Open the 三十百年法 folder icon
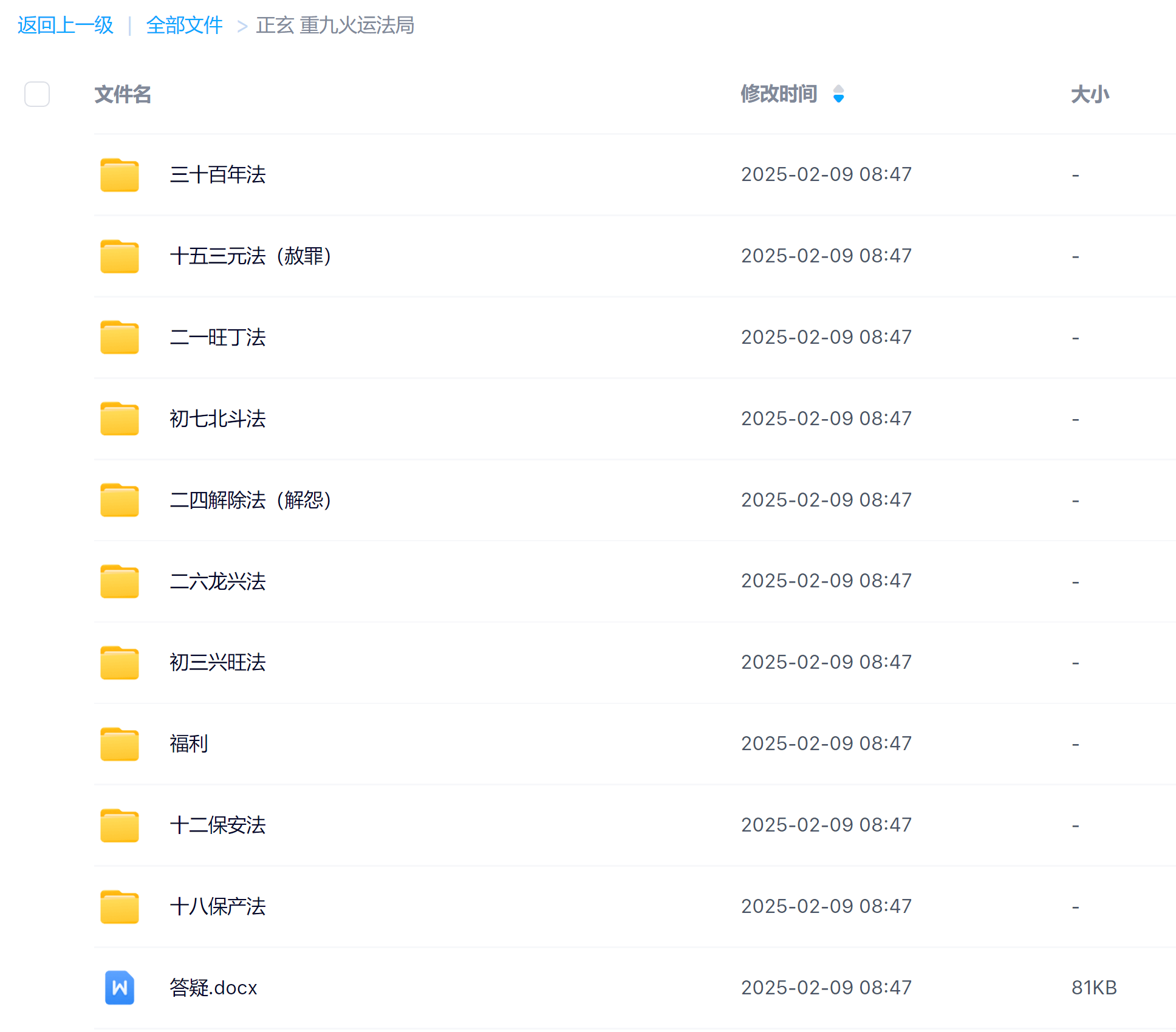 pyautogui.click(x=120, y=175)
